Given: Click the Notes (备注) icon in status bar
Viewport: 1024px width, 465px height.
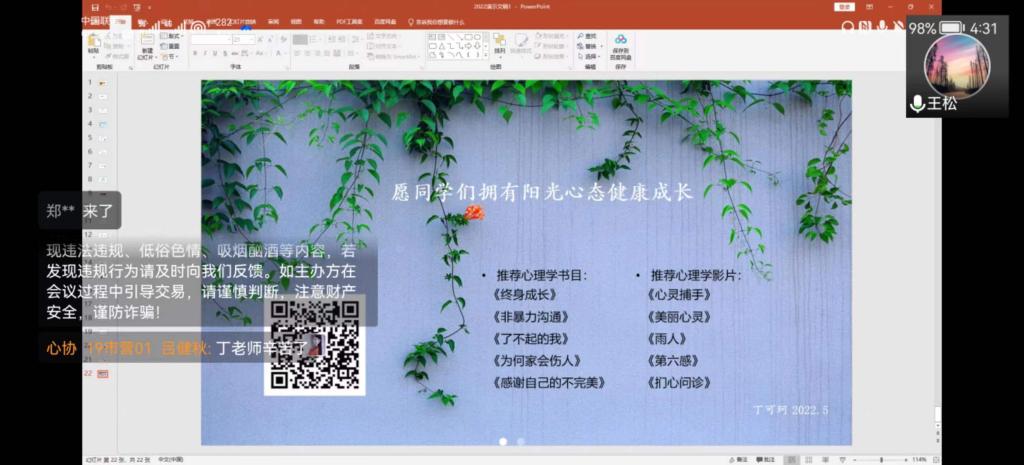Looking at the screenshot, I should coord(736,459).
